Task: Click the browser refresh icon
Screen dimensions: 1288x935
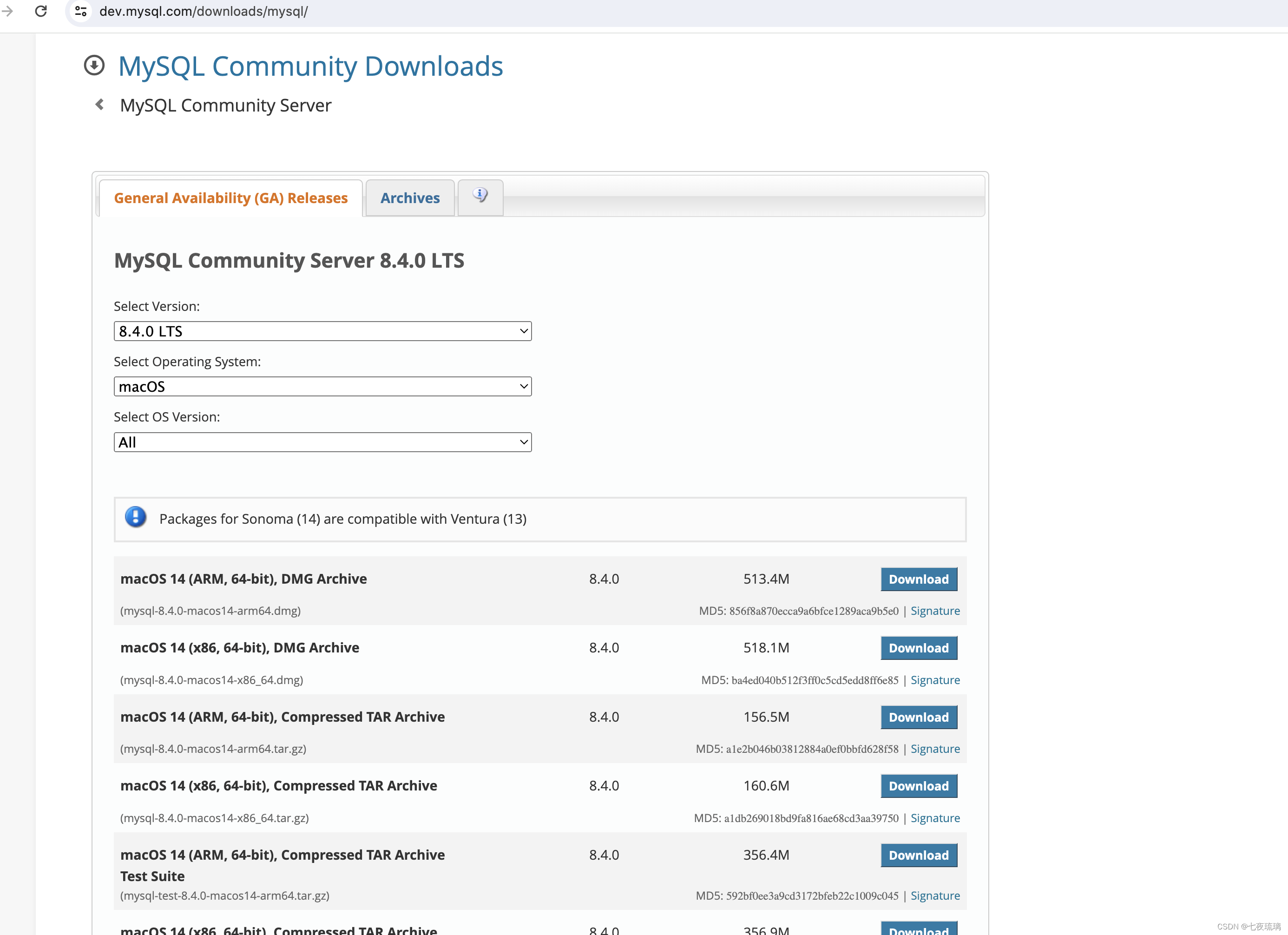Action: (40, 11)
